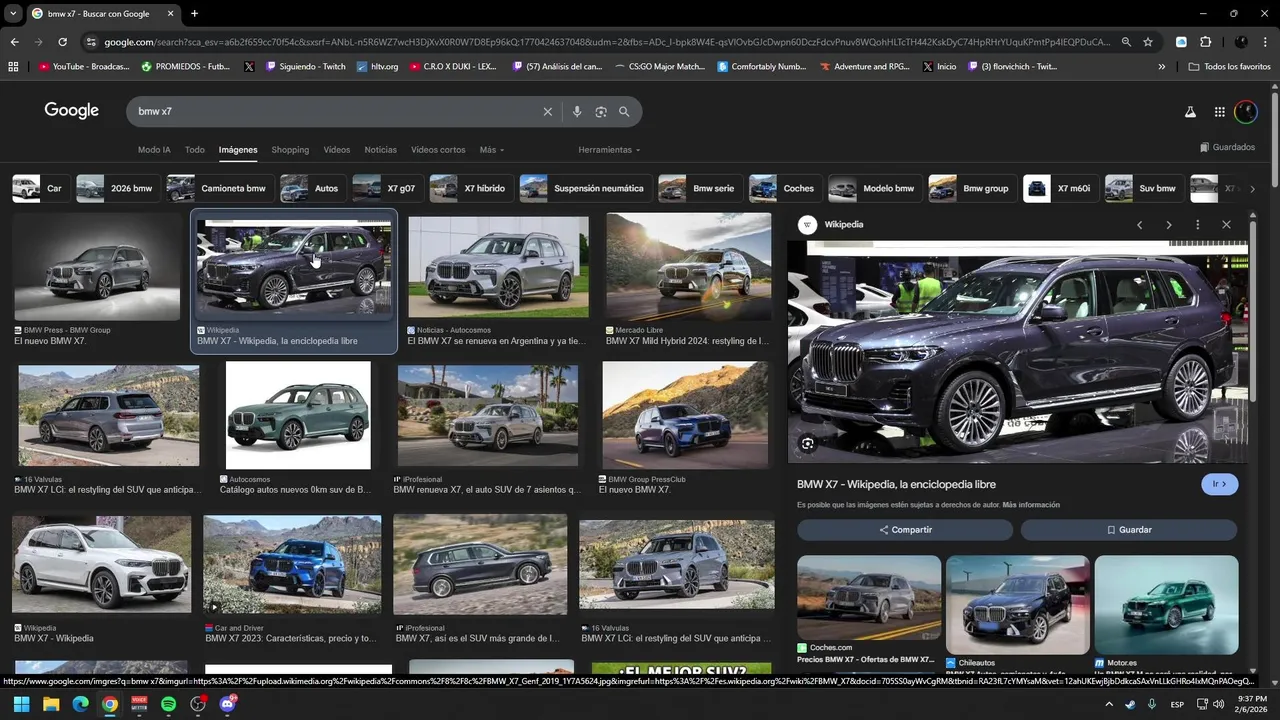Screen dimensions: 1280x720
Task: Open Windows Start menu
Action: (x=21, y=704)
